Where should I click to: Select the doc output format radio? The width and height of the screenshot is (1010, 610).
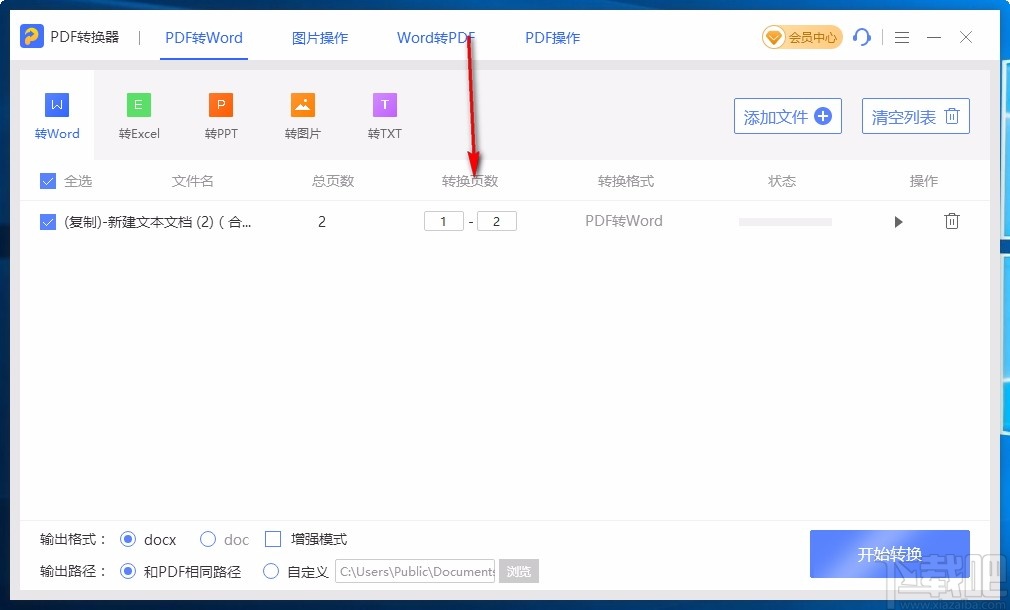[208, 539]
